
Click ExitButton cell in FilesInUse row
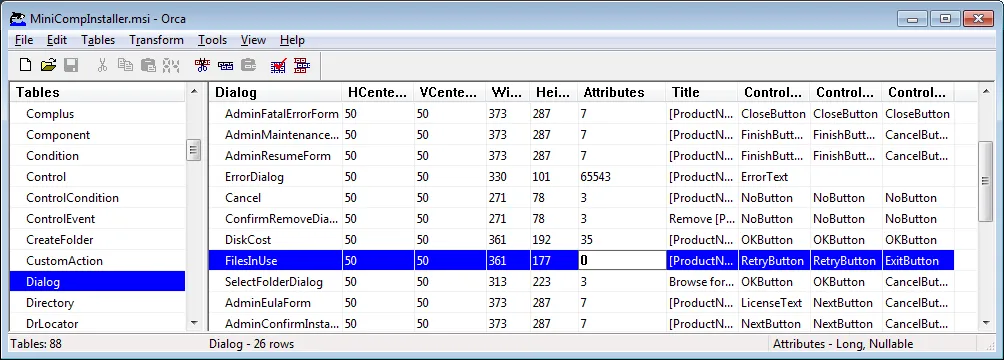coord(918,261)
